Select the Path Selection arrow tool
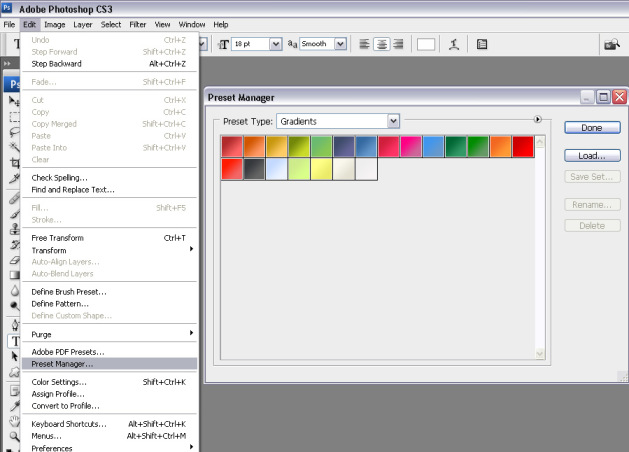This screenshot has width=629, height=452. pyautogui.click(x=14, y=356)
